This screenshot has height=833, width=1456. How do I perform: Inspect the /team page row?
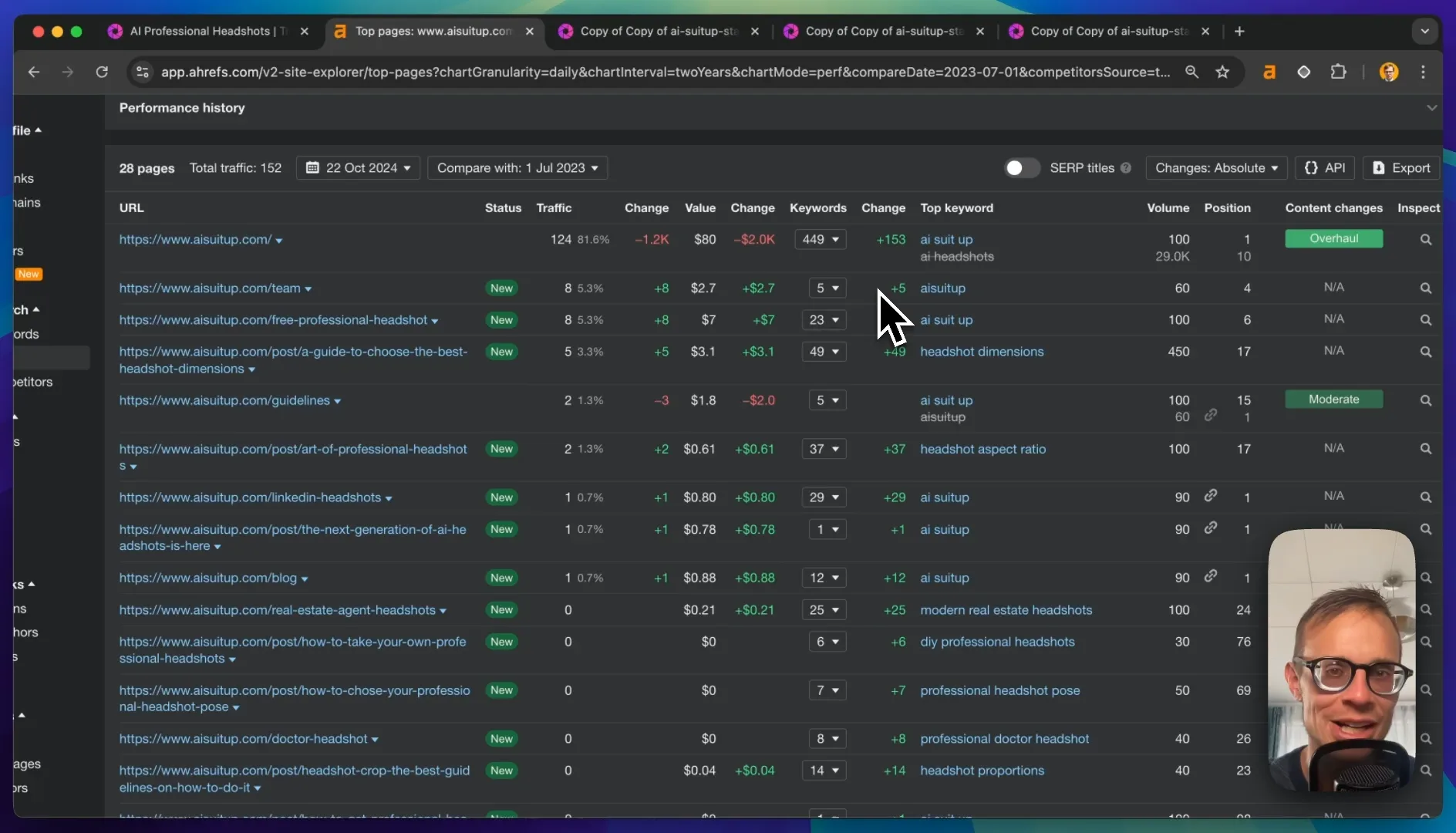[1426, 288]
